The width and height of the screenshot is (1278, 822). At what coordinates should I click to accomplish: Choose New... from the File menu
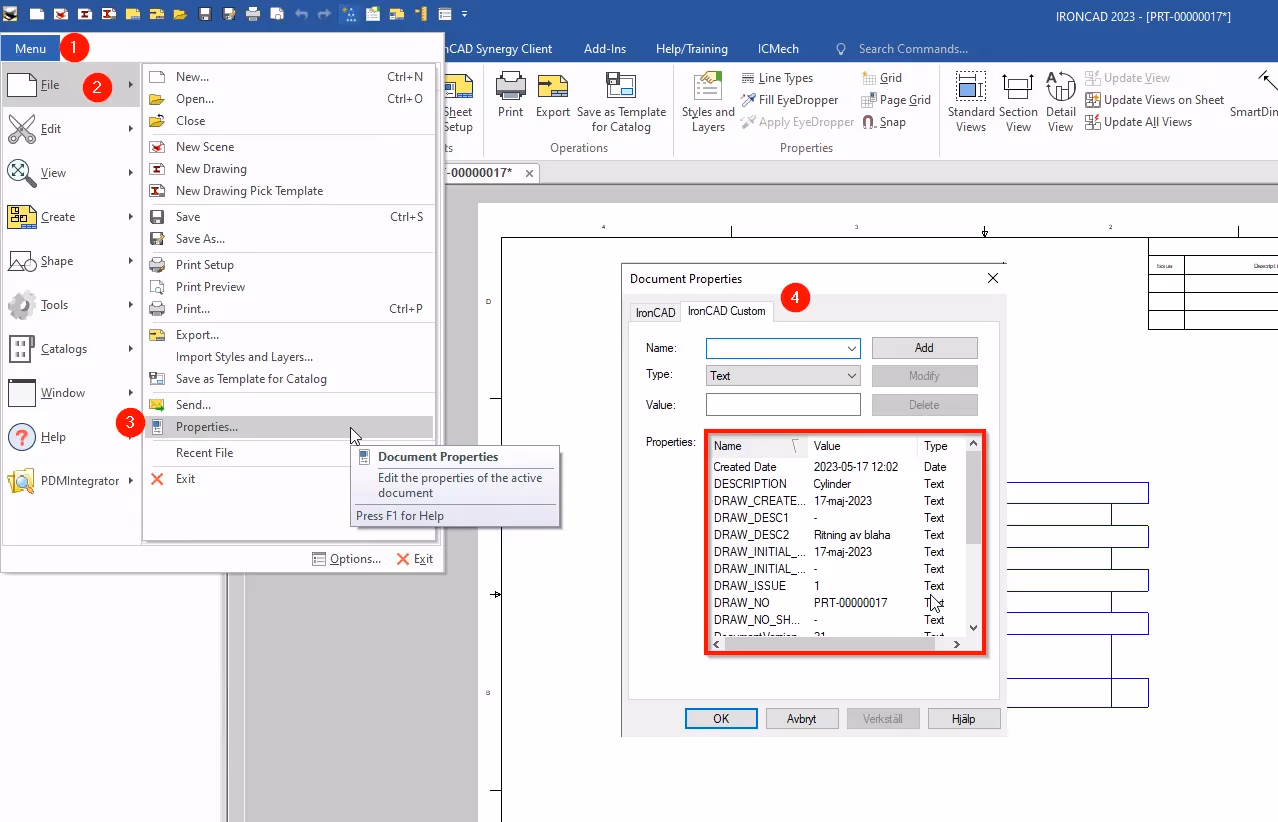coord(289,77)
